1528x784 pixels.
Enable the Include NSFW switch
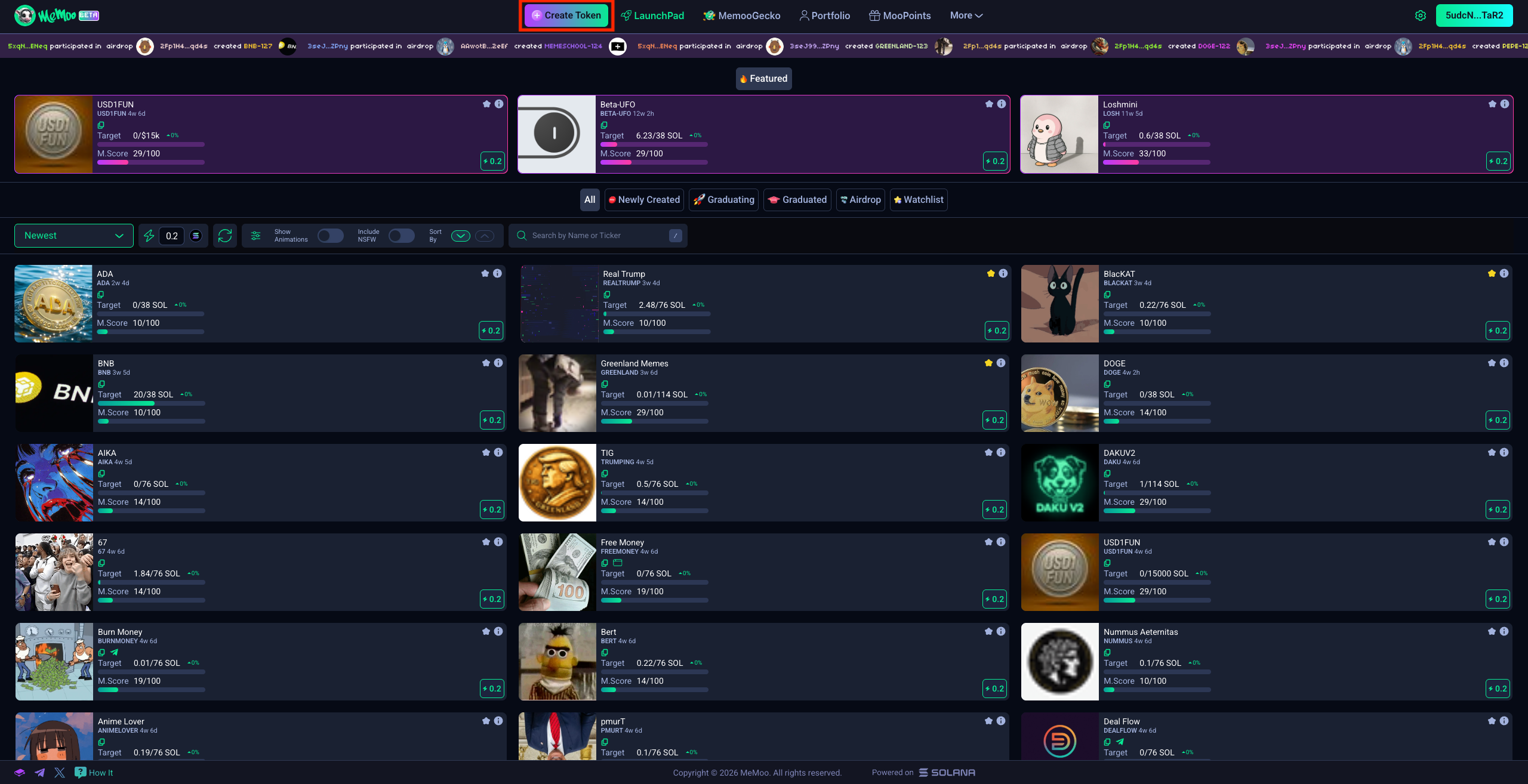(x=401, y=236)
